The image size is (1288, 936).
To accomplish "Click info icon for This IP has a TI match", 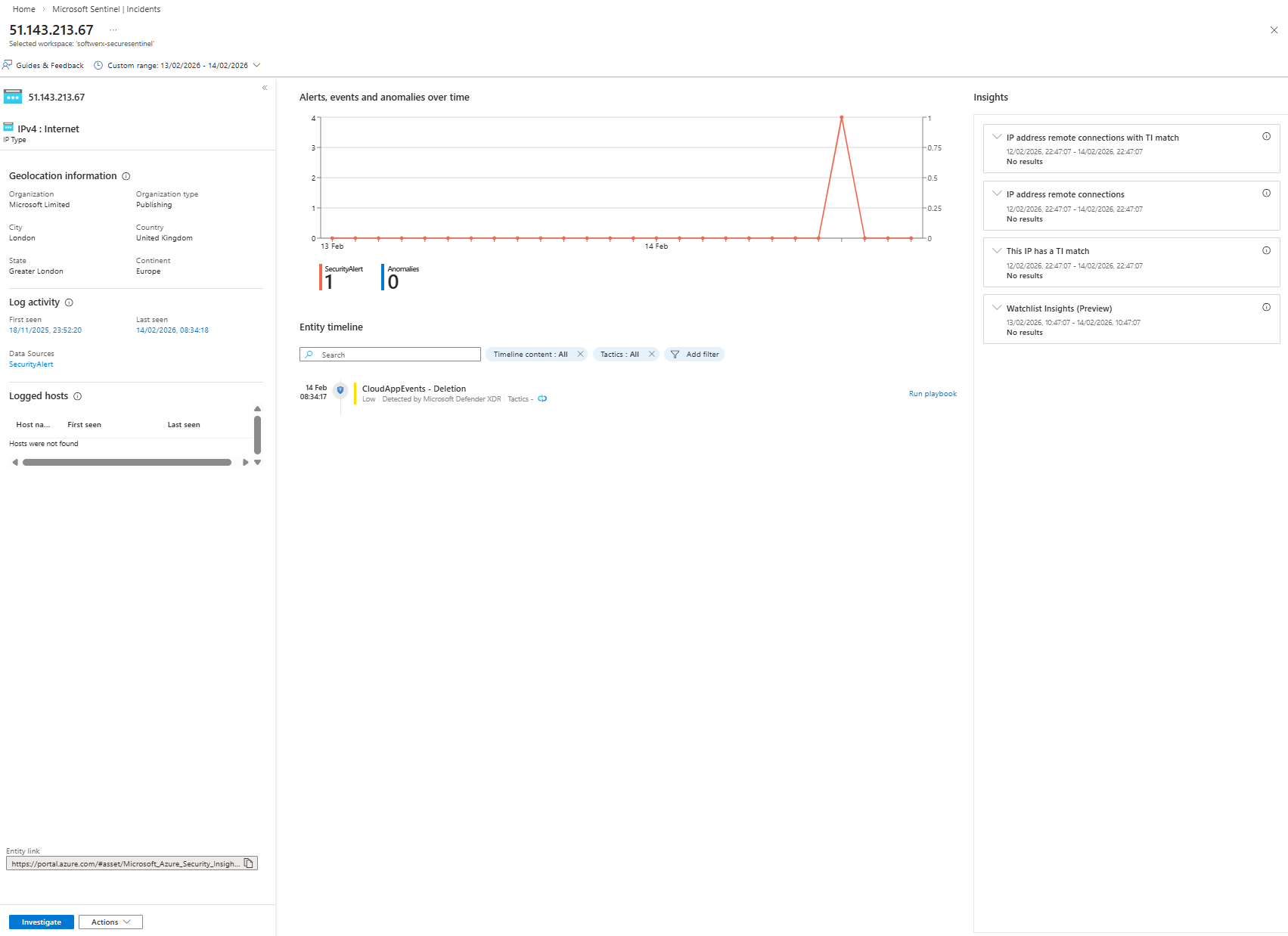I will pos(1266,250).
